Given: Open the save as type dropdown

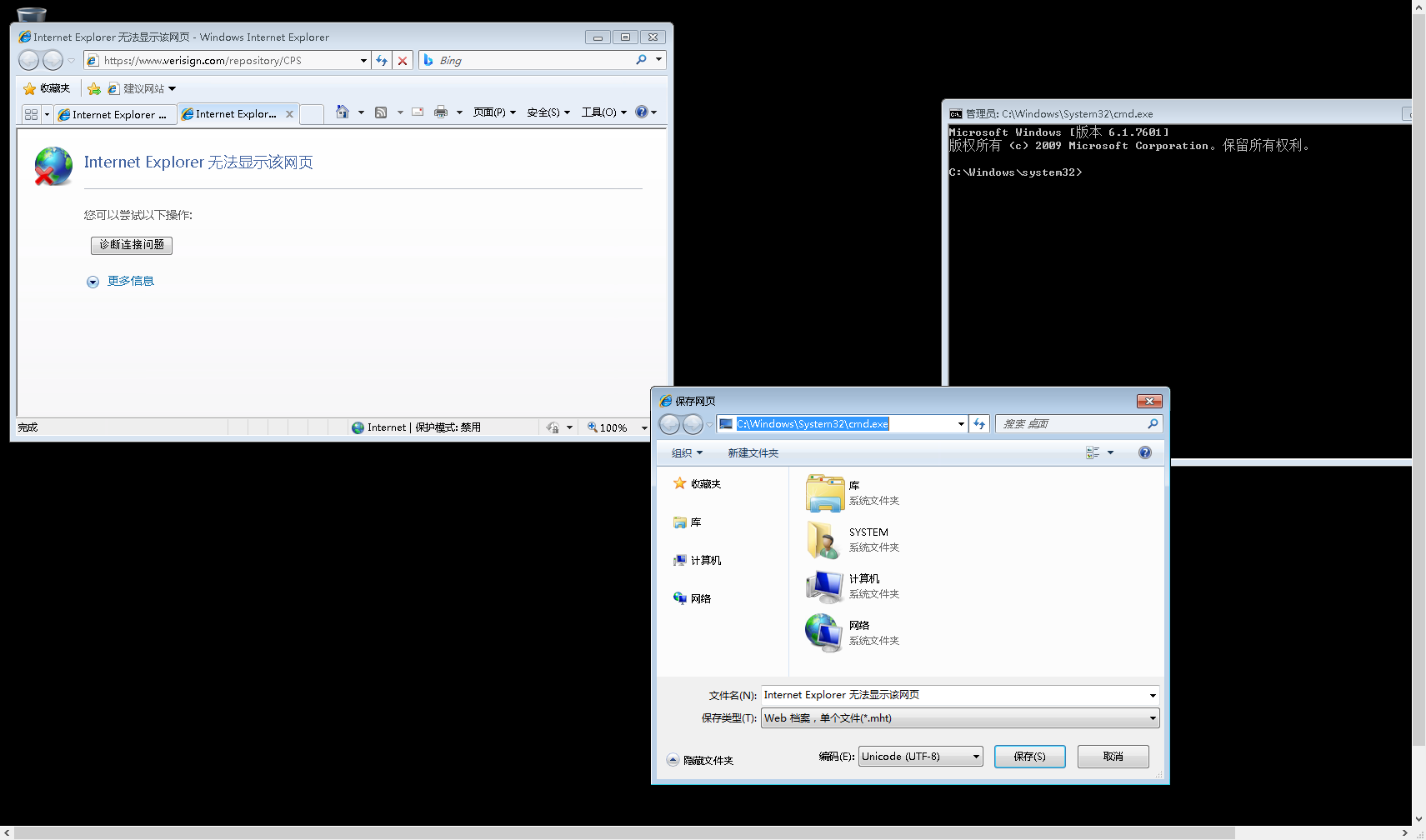Looking at the screenshot, I should coord(1153,717).
